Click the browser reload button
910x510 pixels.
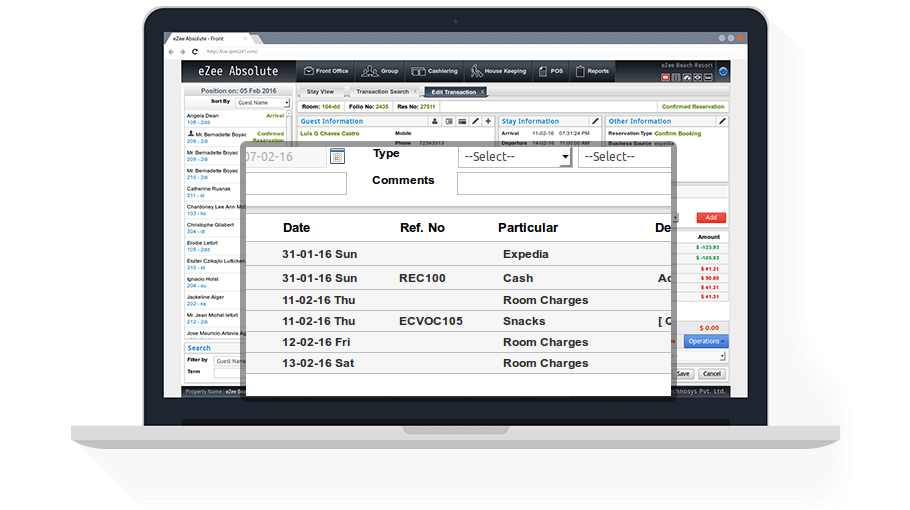(195, 52)
